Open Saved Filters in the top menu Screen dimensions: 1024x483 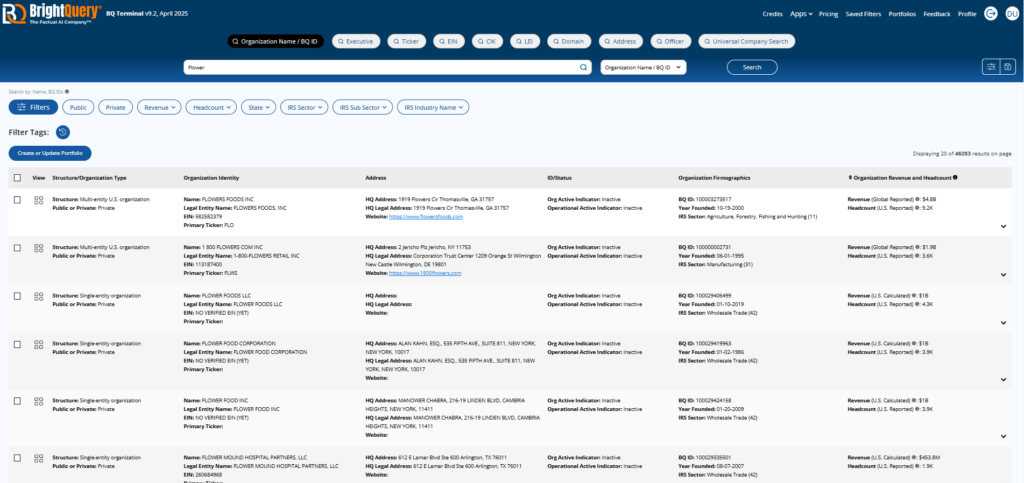pos(863,14)
